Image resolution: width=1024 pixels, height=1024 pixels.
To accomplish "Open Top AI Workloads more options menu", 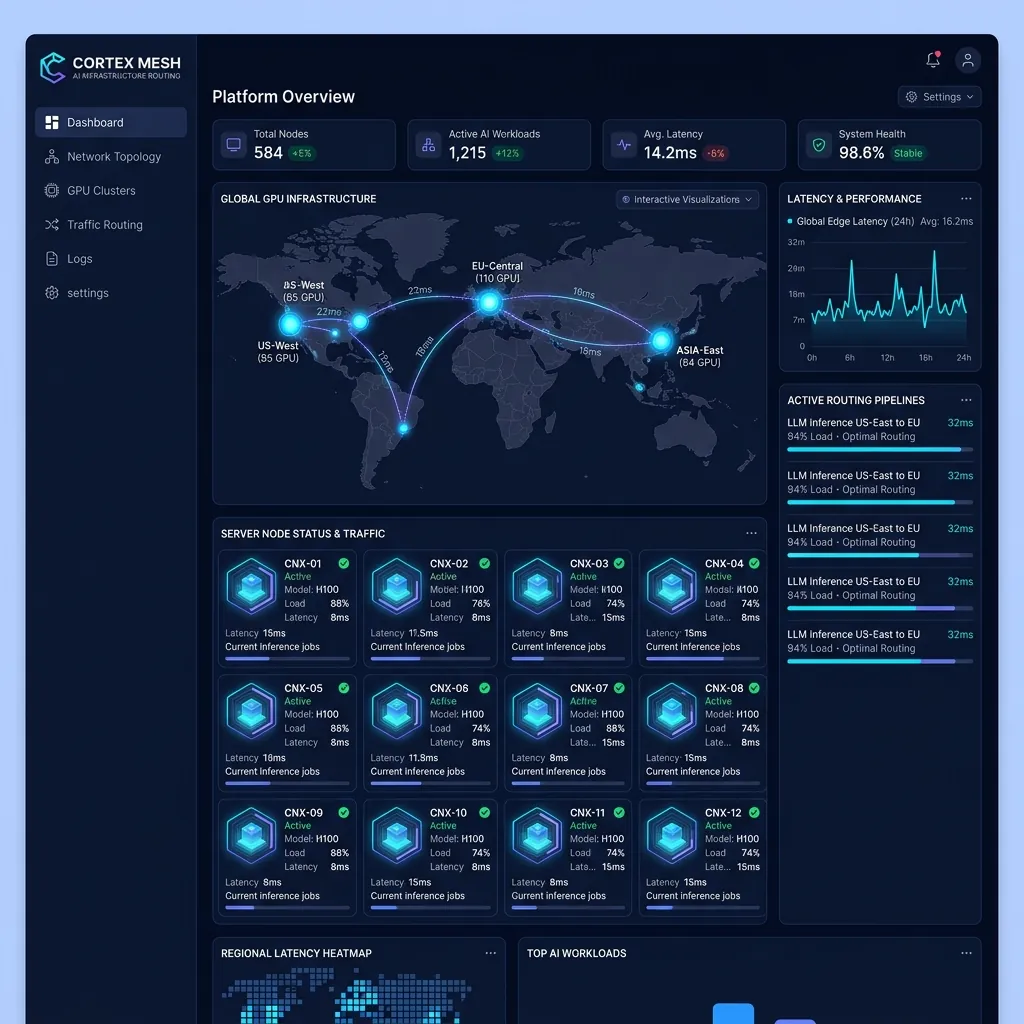I will coord(966,953).
